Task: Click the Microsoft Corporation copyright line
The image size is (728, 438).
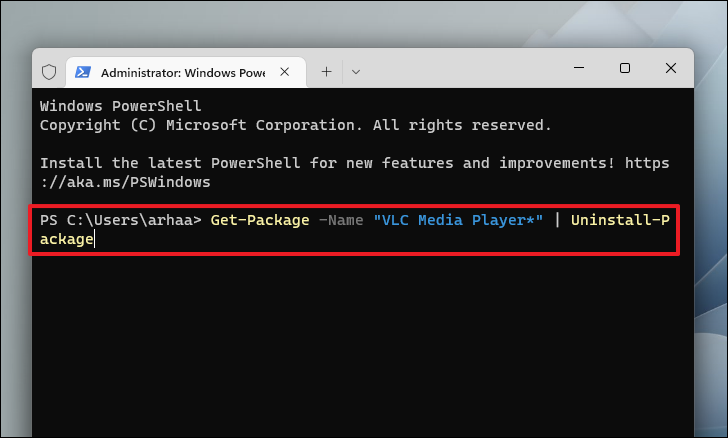Action: pyautogui.click(x=296, y=125)
